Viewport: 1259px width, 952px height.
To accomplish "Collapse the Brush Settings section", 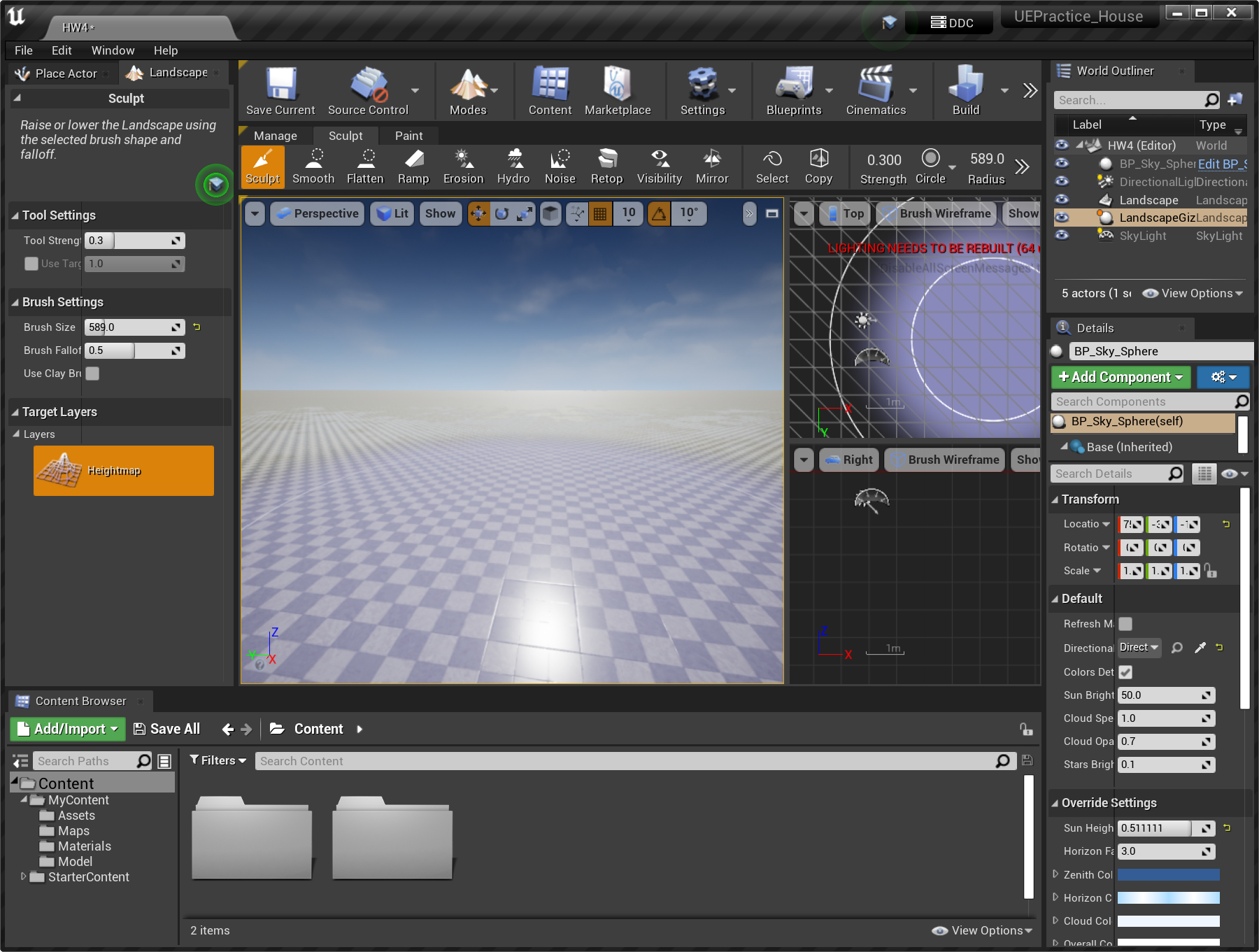I will point(15,302).
